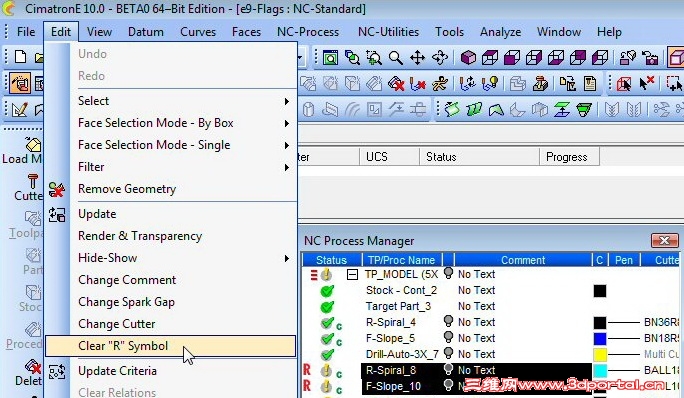
Task: Expand the Hide-Show submenu
Action: (287, 258)
